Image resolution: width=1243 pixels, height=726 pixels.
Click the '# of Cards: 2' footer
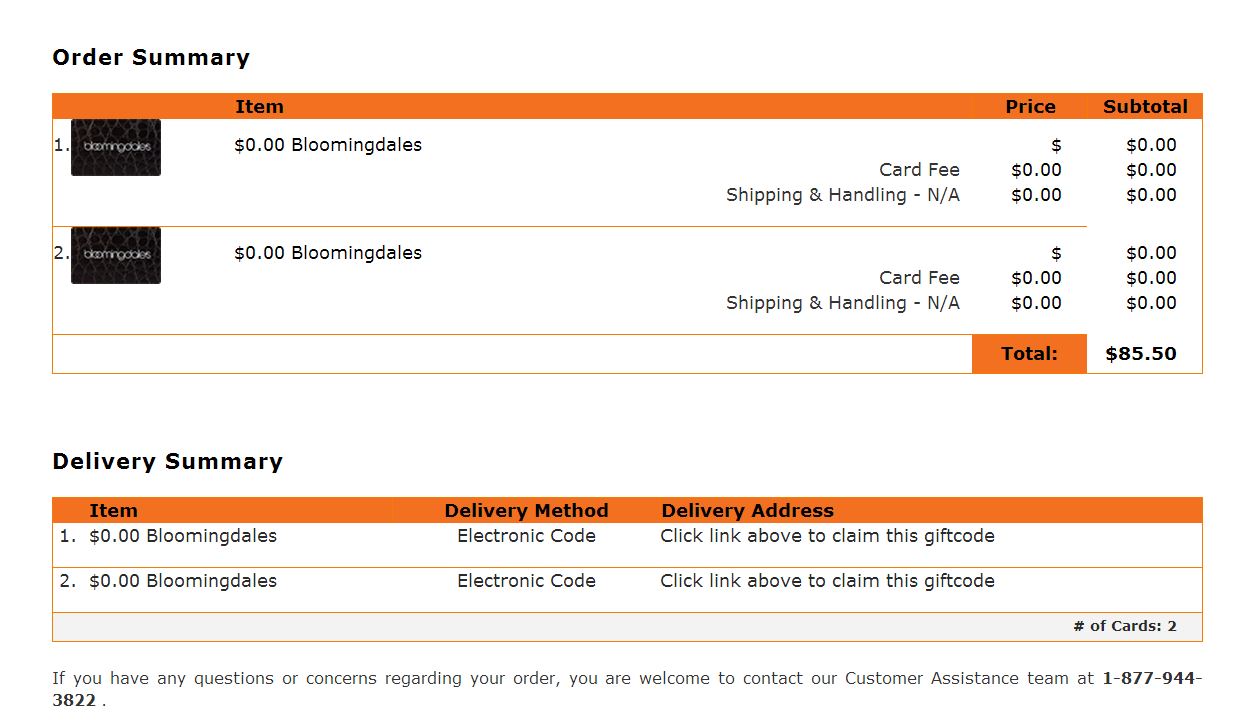point(1125,627)
